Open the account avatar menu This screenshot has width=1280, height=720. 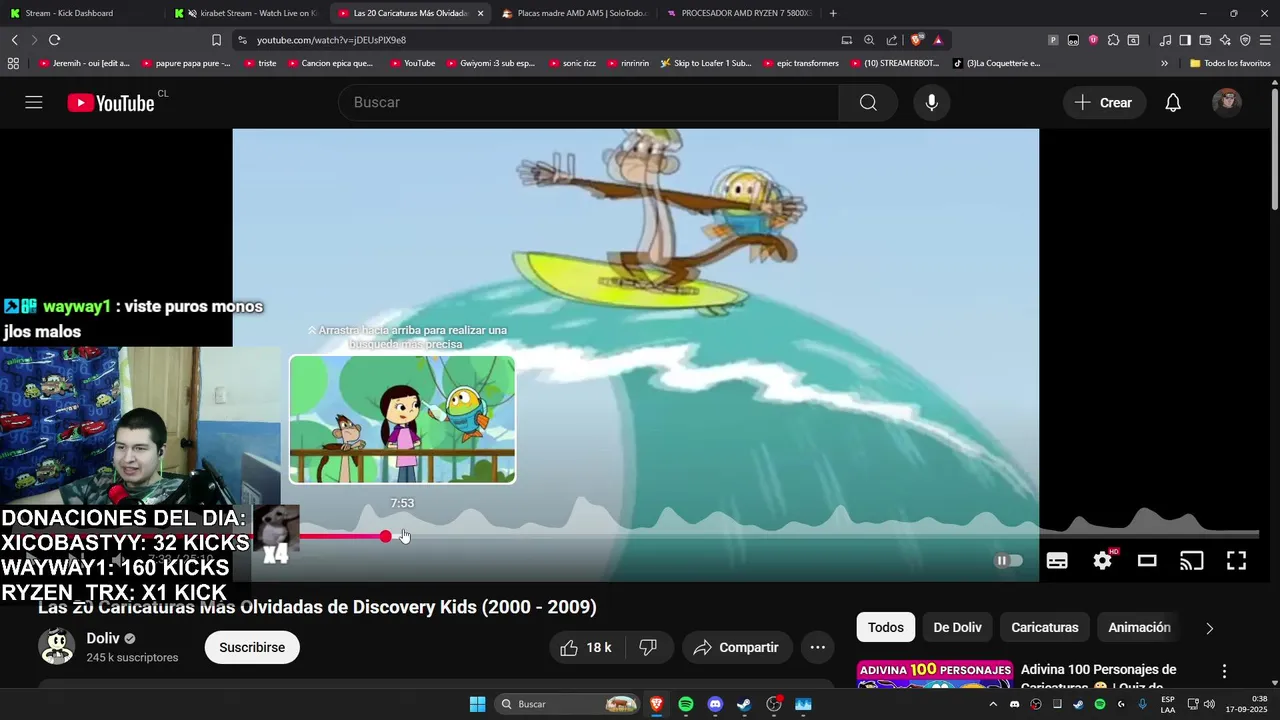coord(1227,102)
